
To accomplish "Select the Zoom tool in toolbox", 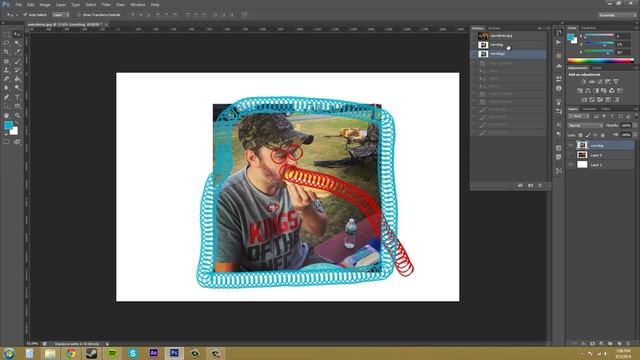I will click(x=17, y=116).
